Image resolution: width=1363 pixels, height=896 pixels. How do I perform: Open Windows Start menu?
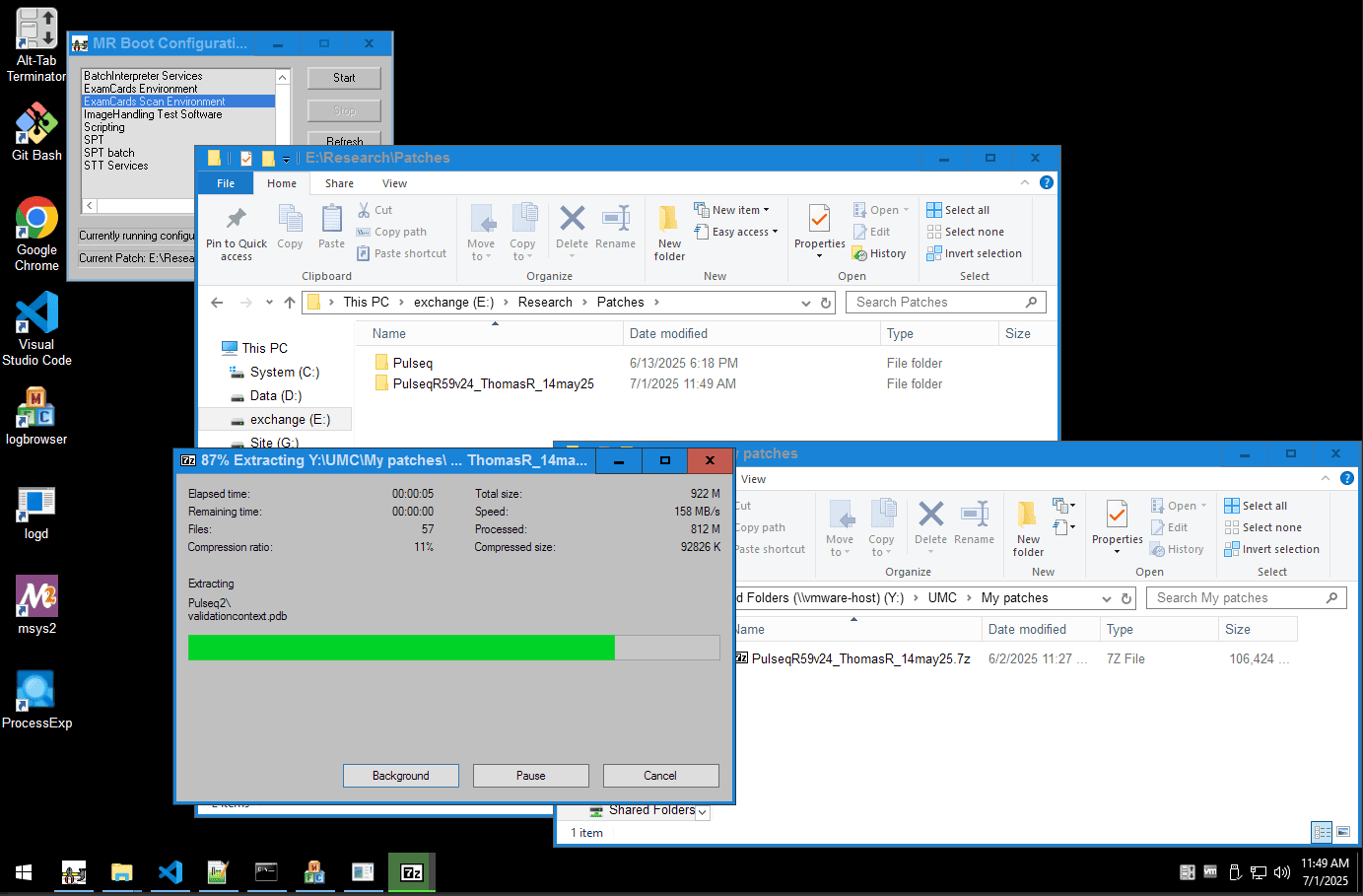pos(24,872)
